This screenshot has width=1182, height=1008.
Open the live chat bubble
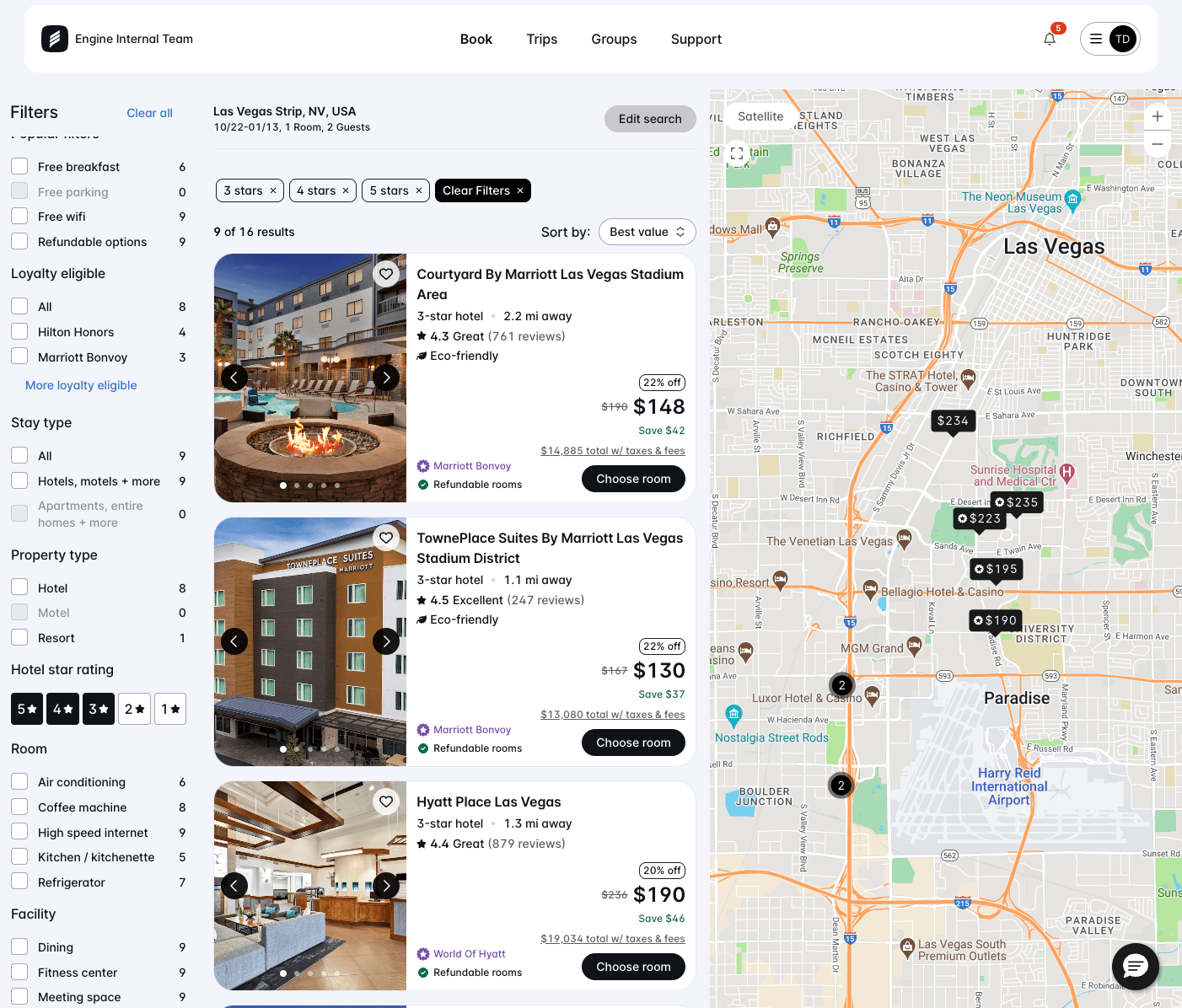1135,966
